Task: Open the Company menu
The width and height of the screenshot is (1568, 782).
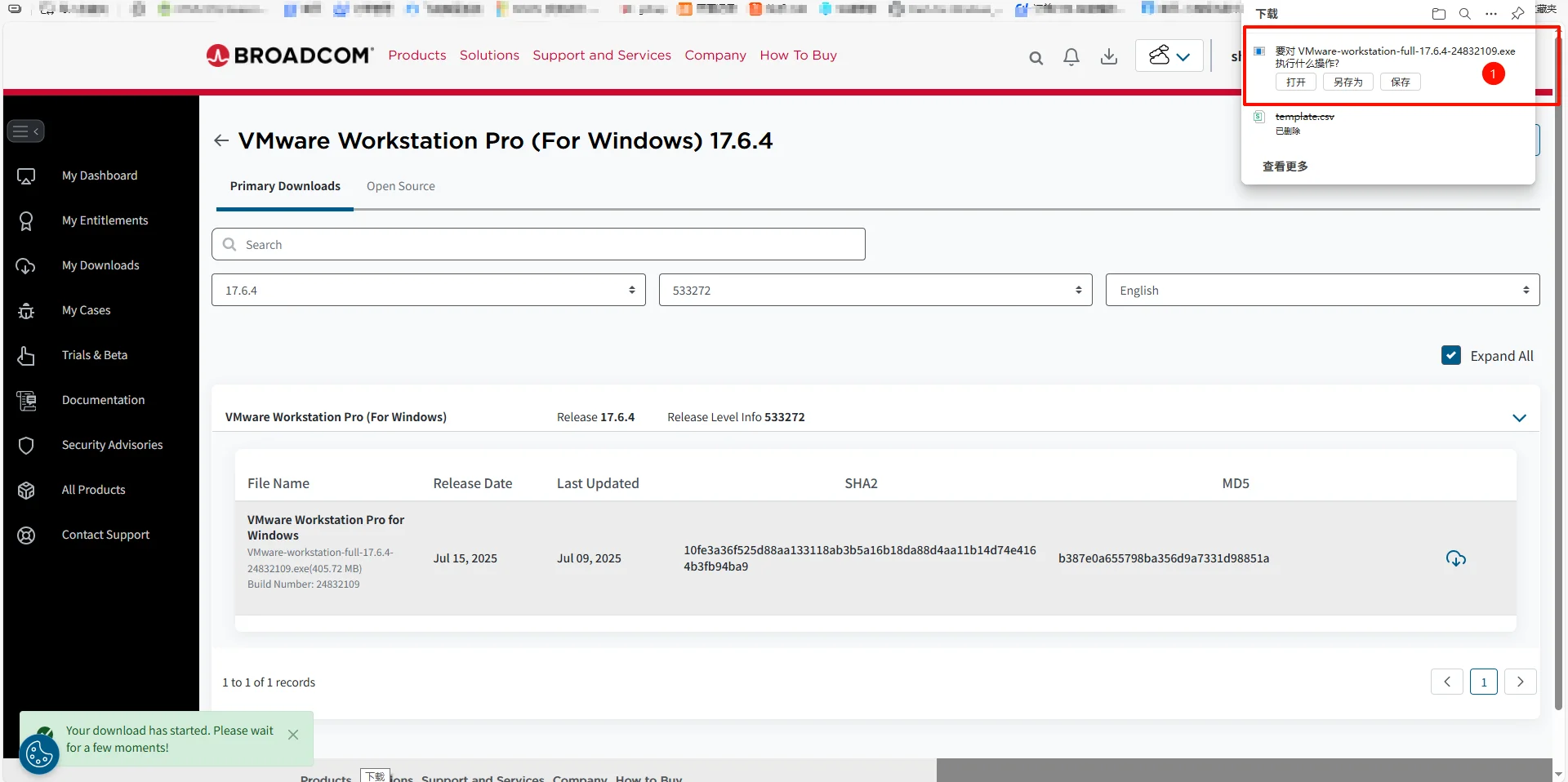Action: 715,55
